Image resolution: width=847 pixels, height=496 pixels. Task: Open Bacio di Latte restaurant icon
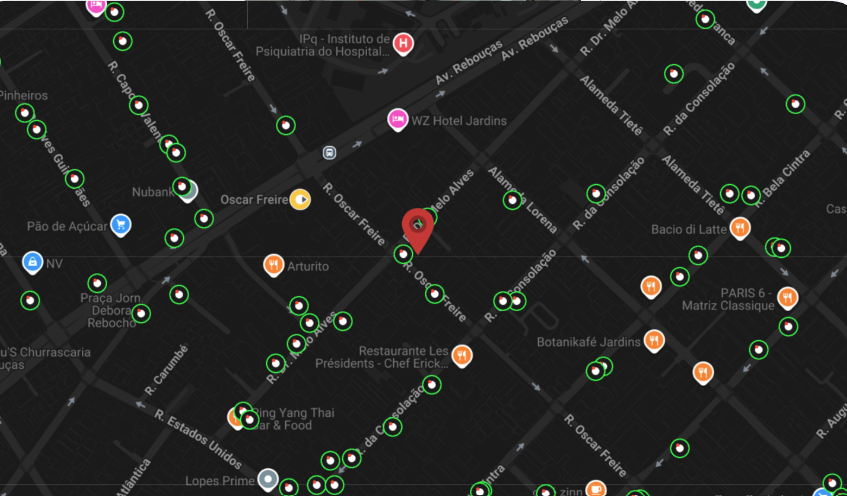(x=740, y=229)
